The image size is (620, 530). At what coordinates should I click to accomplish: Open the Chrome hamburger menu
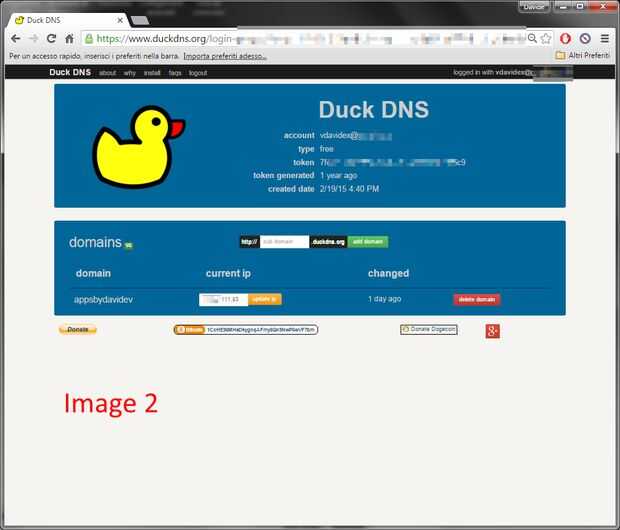tap(604, 38)
